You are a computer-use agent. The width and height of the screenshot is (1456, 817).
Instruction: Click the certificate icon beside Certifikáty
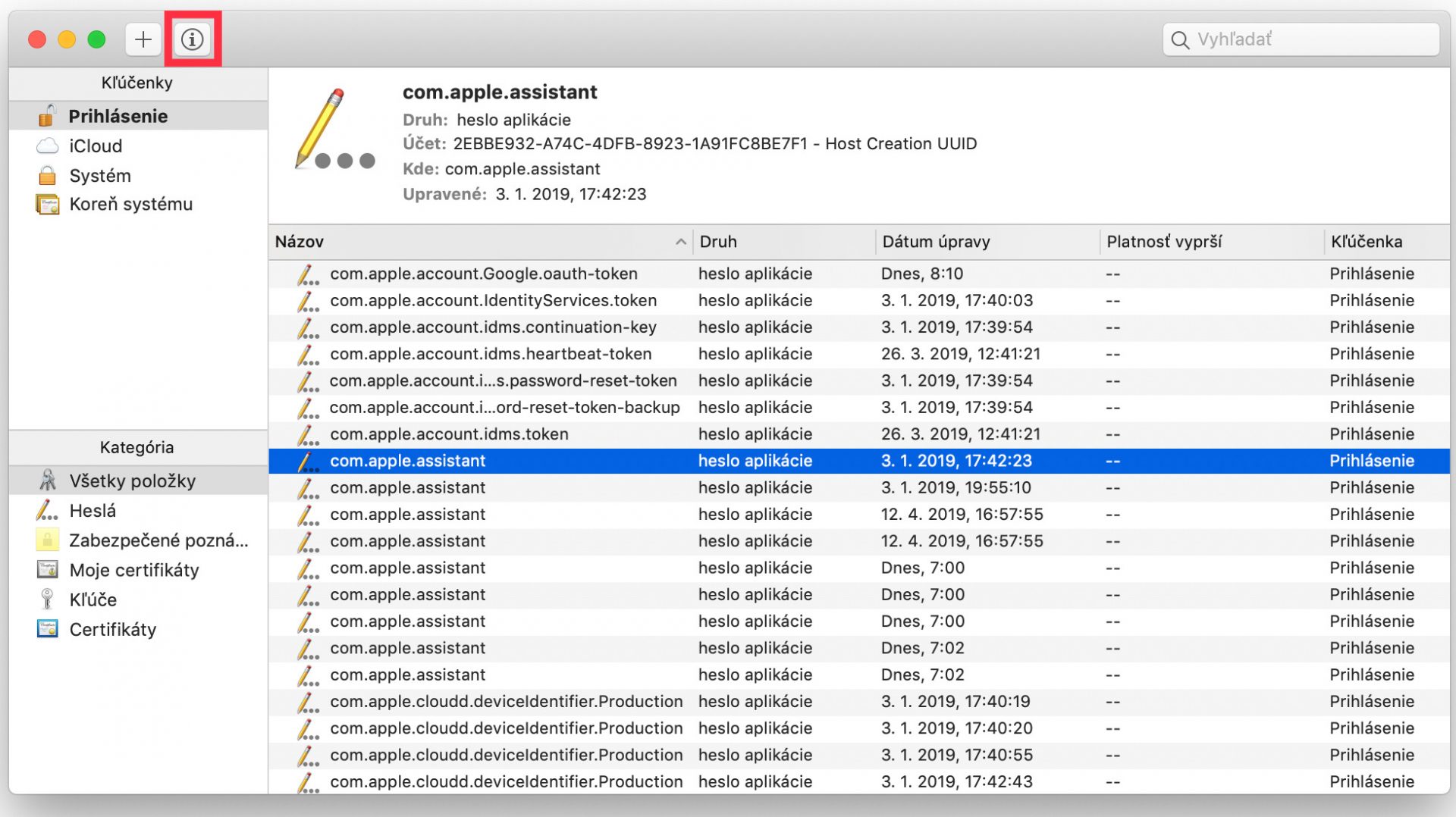pos(47,628)
